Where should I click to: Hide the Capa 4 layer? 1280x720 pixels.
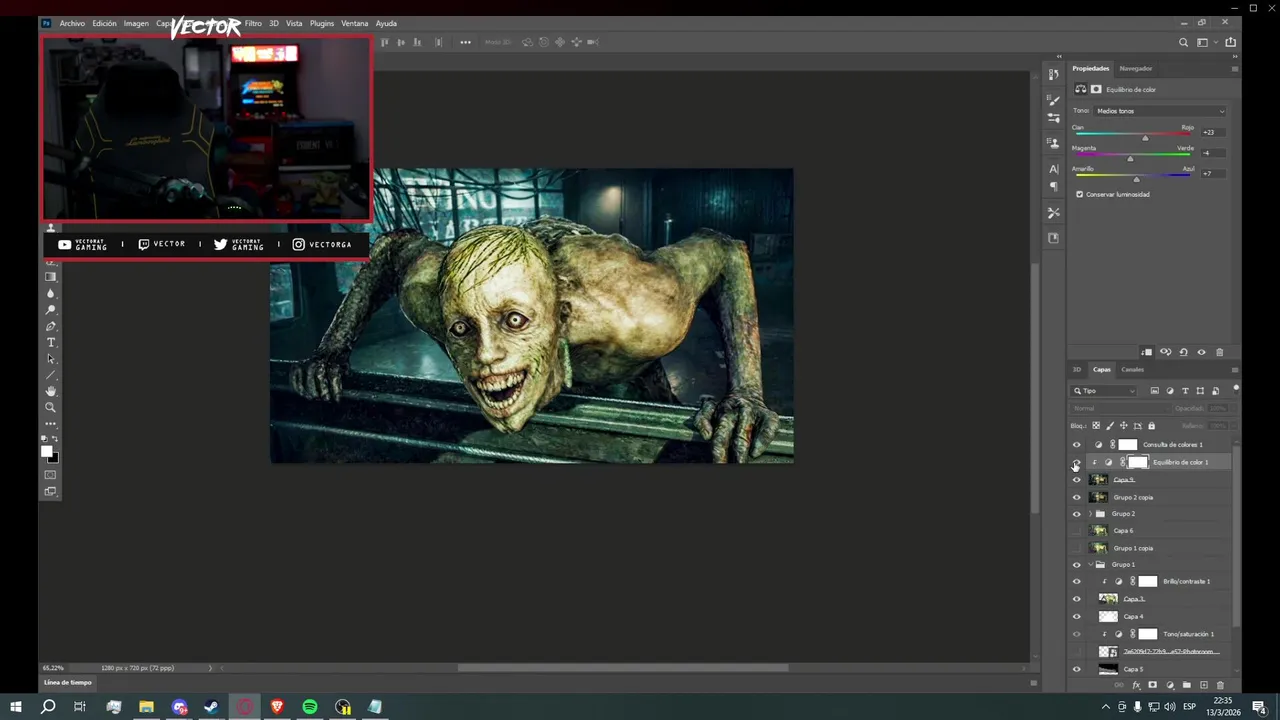[1077, 616]
